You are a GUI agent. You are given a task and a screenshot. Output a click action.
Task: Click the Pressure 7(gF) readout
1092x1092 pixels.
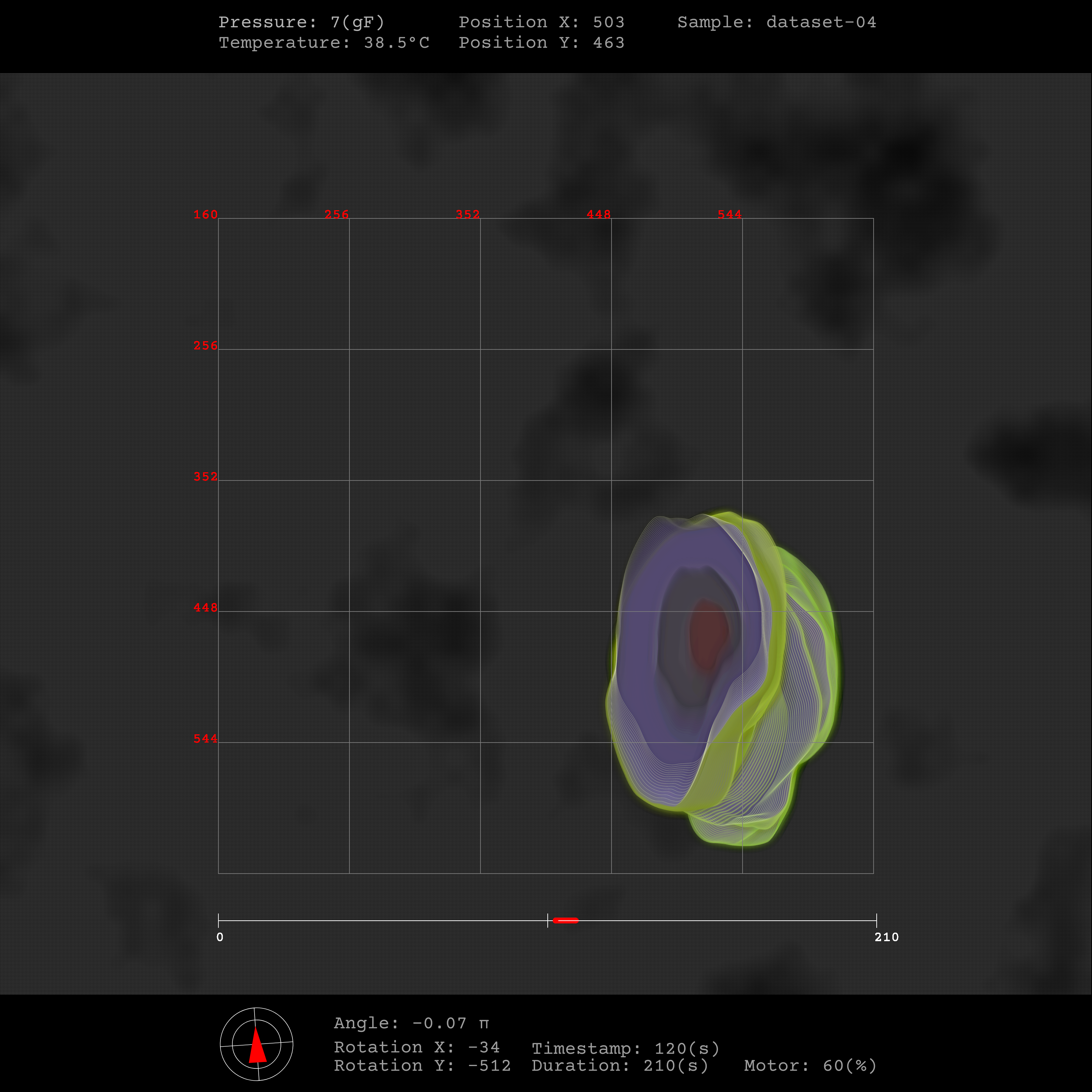pos(301,22)
